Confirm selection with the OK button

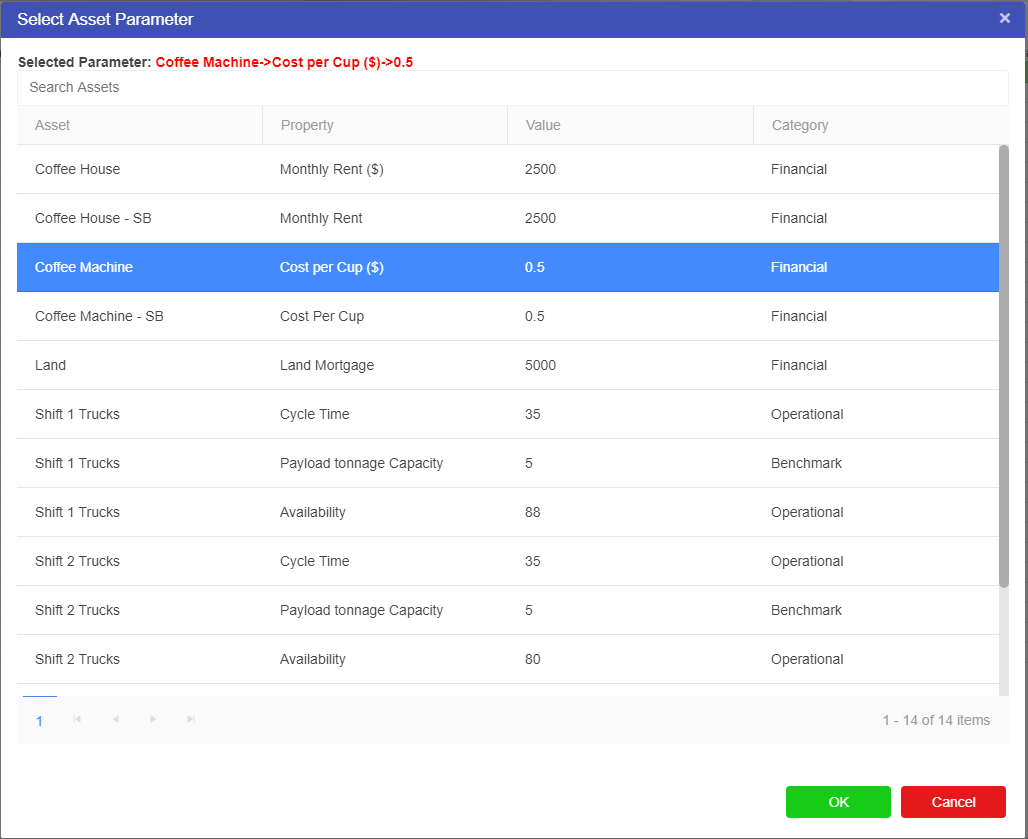pos(837,802)
